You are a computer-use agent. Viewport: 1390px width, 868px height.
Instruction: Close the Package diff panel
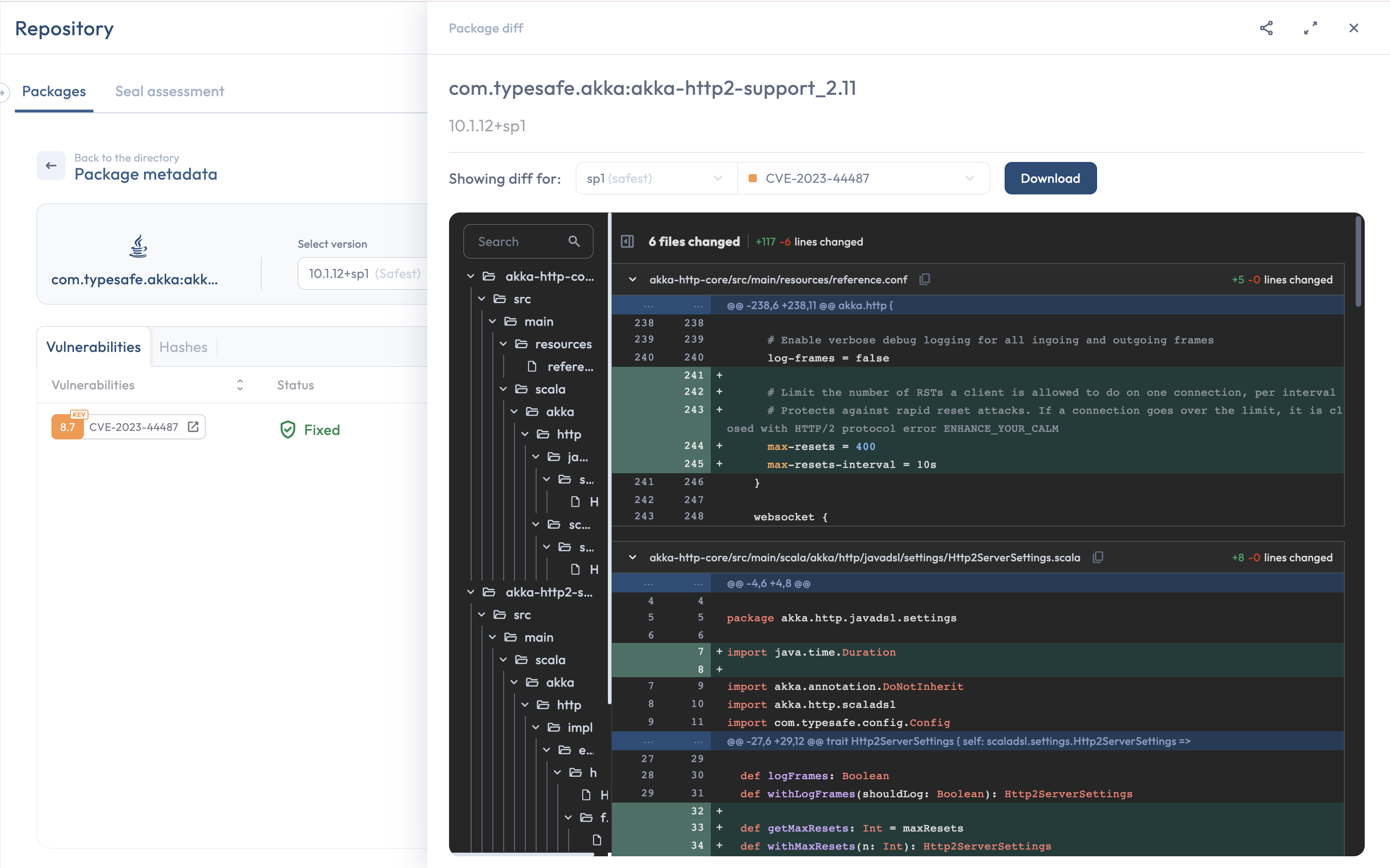[1354, 28]
